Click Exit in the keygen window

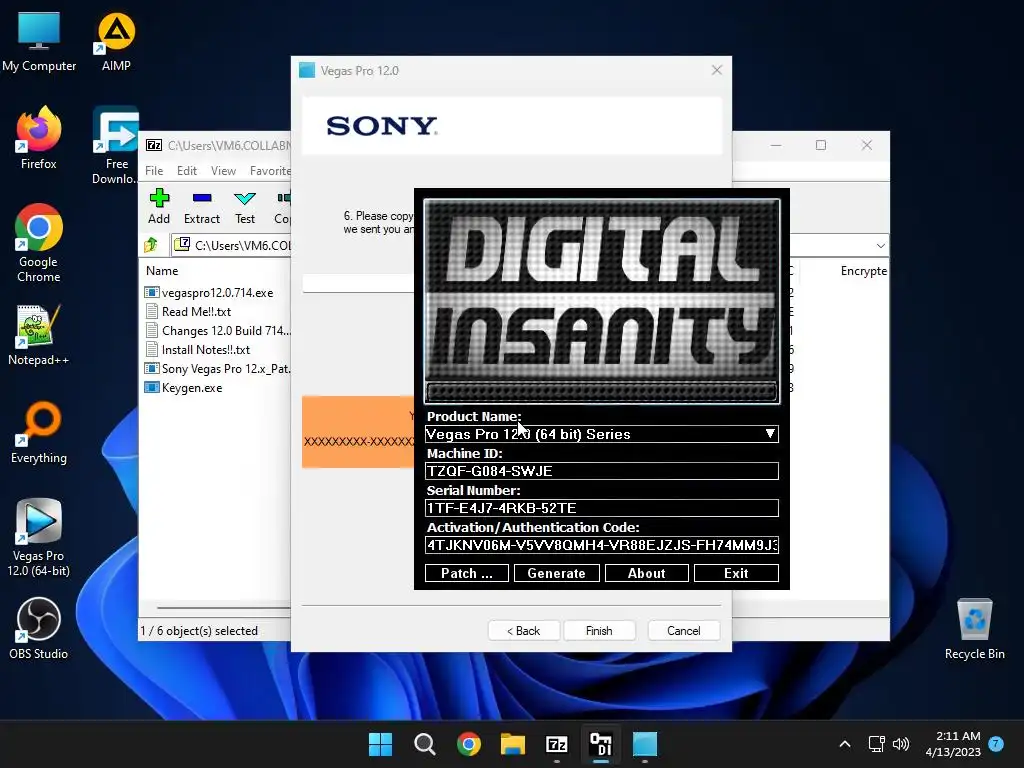736,573
